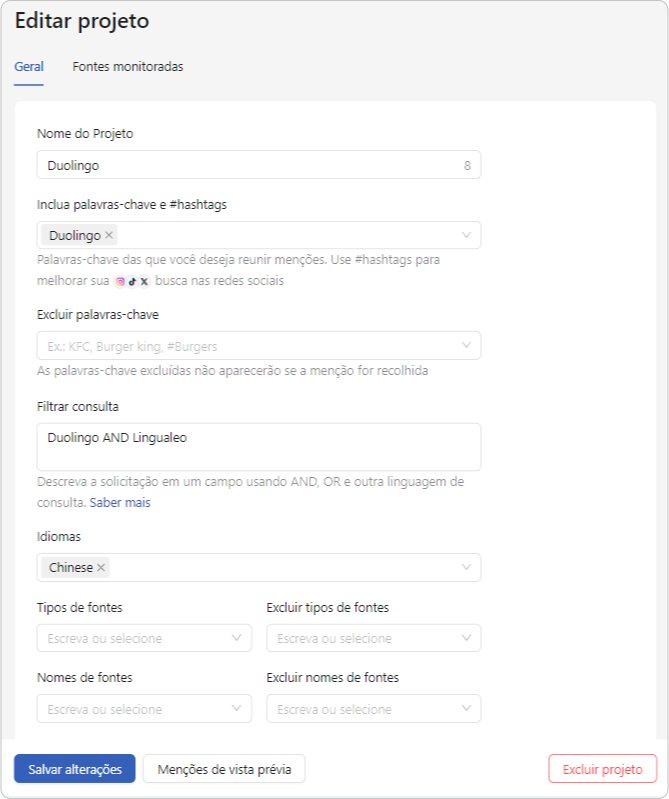Open the Idiomas dropdown chevron
This screenshot has height=799, width=669.
[x=466, y=567]
